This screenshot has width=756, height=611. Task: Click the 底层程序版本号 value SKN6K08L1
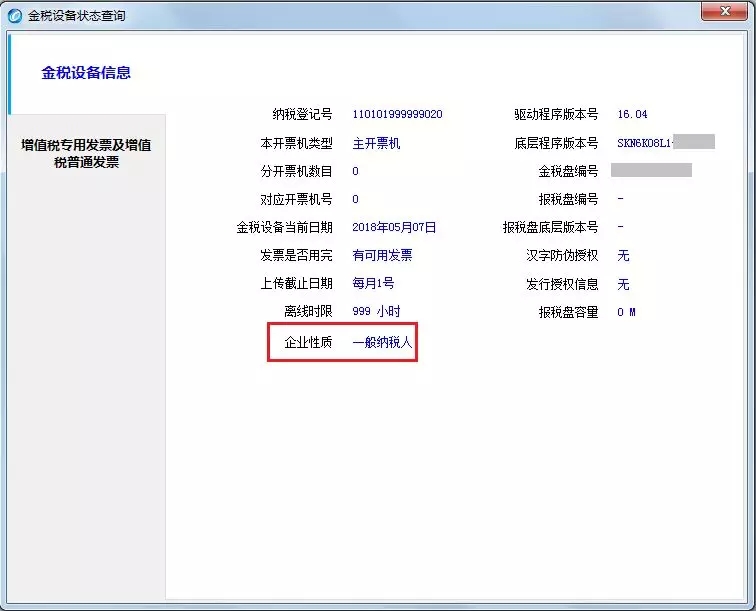(x=644, y=143)
